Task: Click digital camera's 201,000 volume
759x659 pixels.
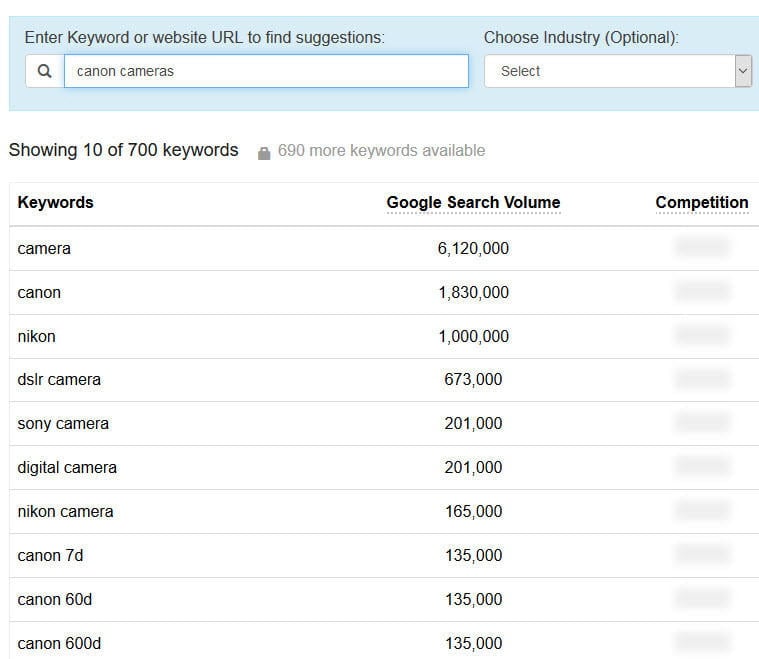Action: tap(473, 468)
